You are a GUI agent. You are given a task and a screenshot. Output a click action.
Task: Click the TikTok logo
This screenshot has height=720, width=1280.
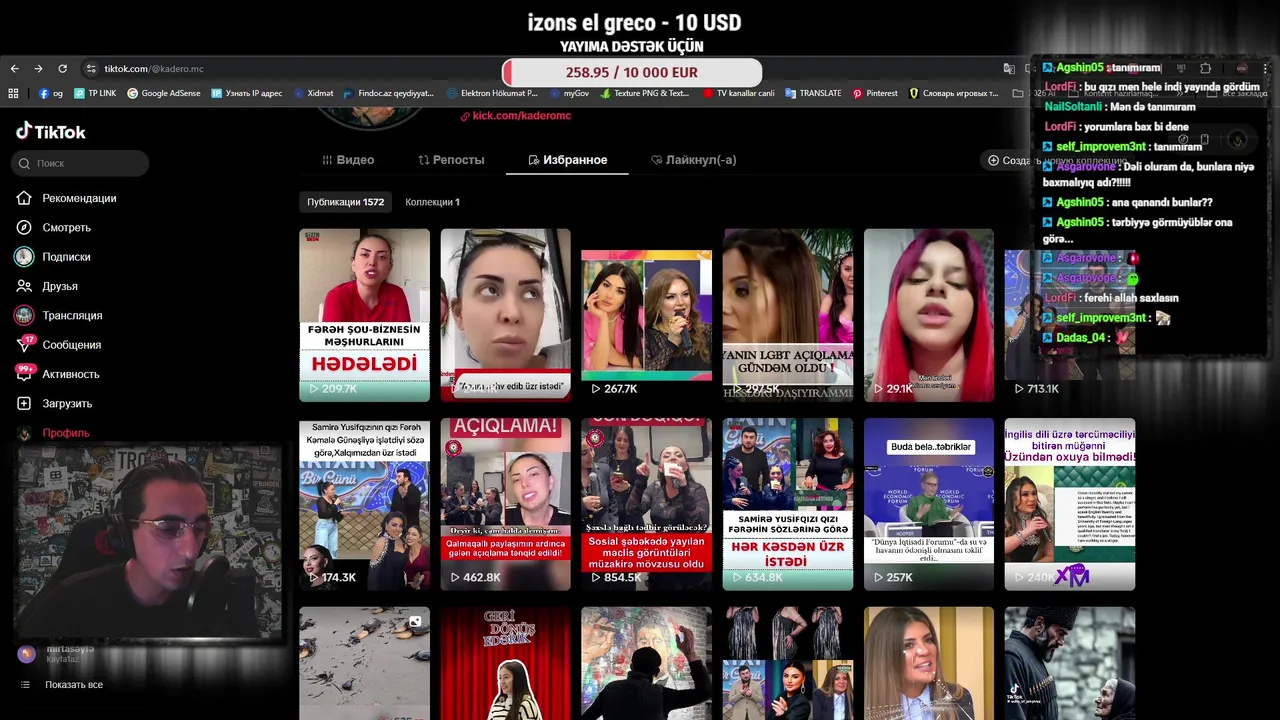click(50, 131)
